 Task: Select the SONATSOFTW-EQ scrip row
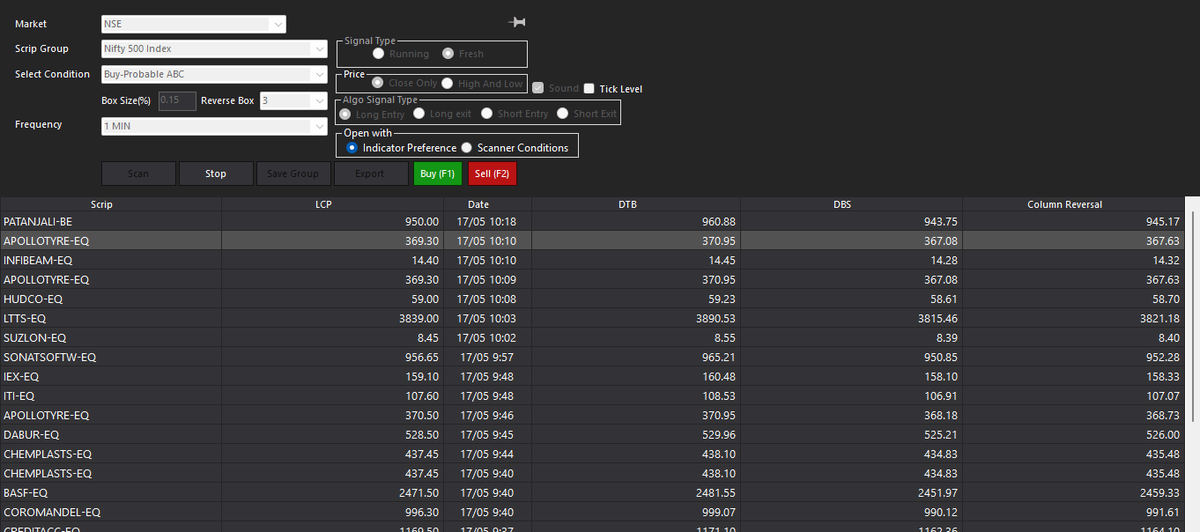(x=592, y=357)
